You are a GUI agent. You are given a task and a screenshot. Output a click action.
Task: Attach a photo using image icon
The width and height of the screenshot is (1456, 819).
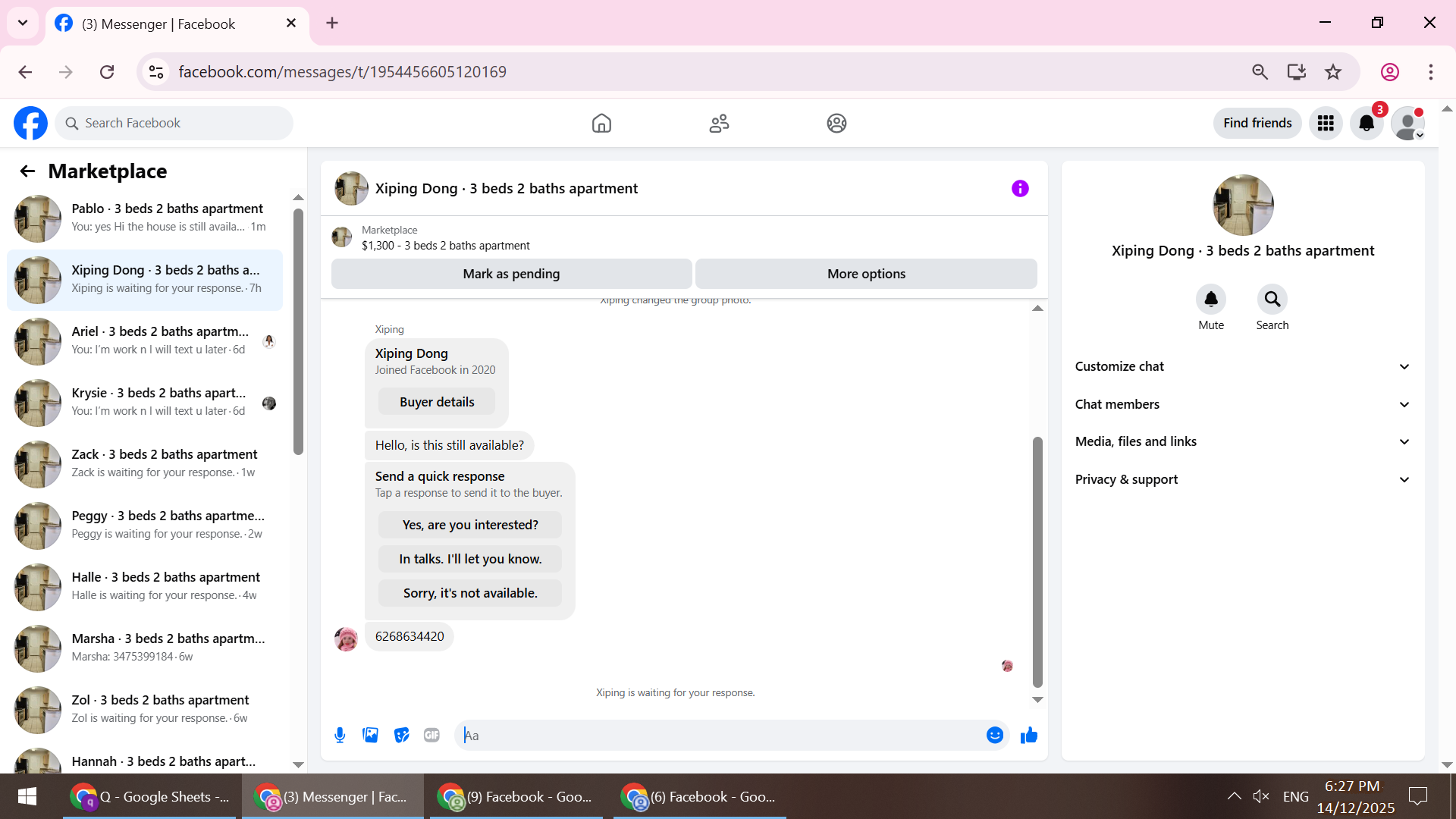pyautogui.click(x=370, y=735)
